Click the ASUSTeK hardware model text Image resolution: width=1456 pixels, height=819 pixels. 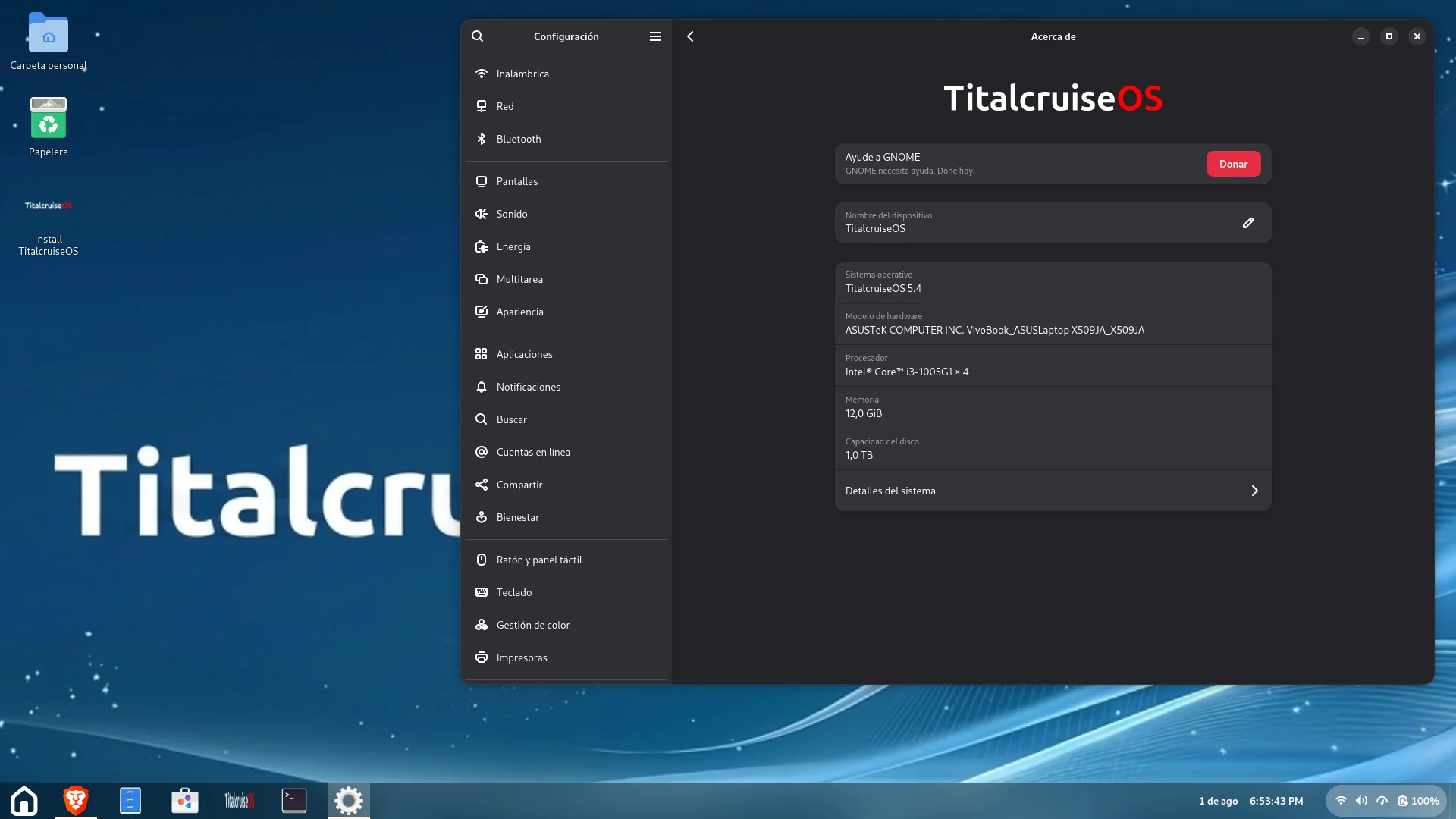[x=995, y=330]
